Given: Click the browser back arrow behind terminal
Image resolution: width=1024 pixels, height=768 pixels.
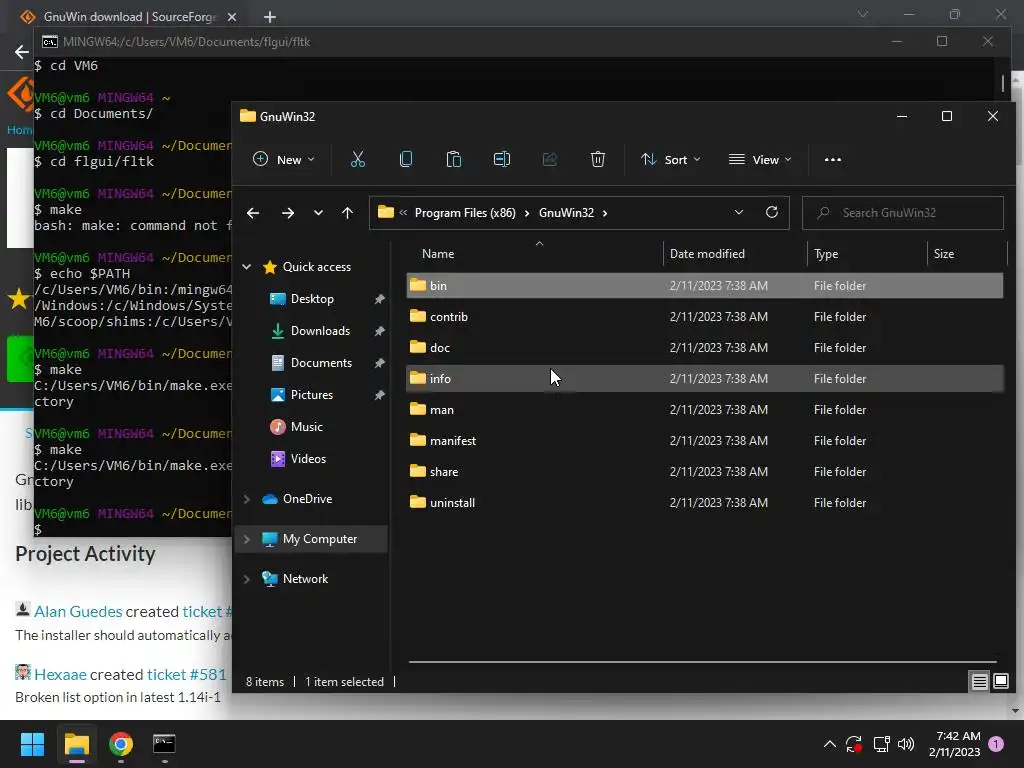Looking at the screenshot, I should [21, 52].
